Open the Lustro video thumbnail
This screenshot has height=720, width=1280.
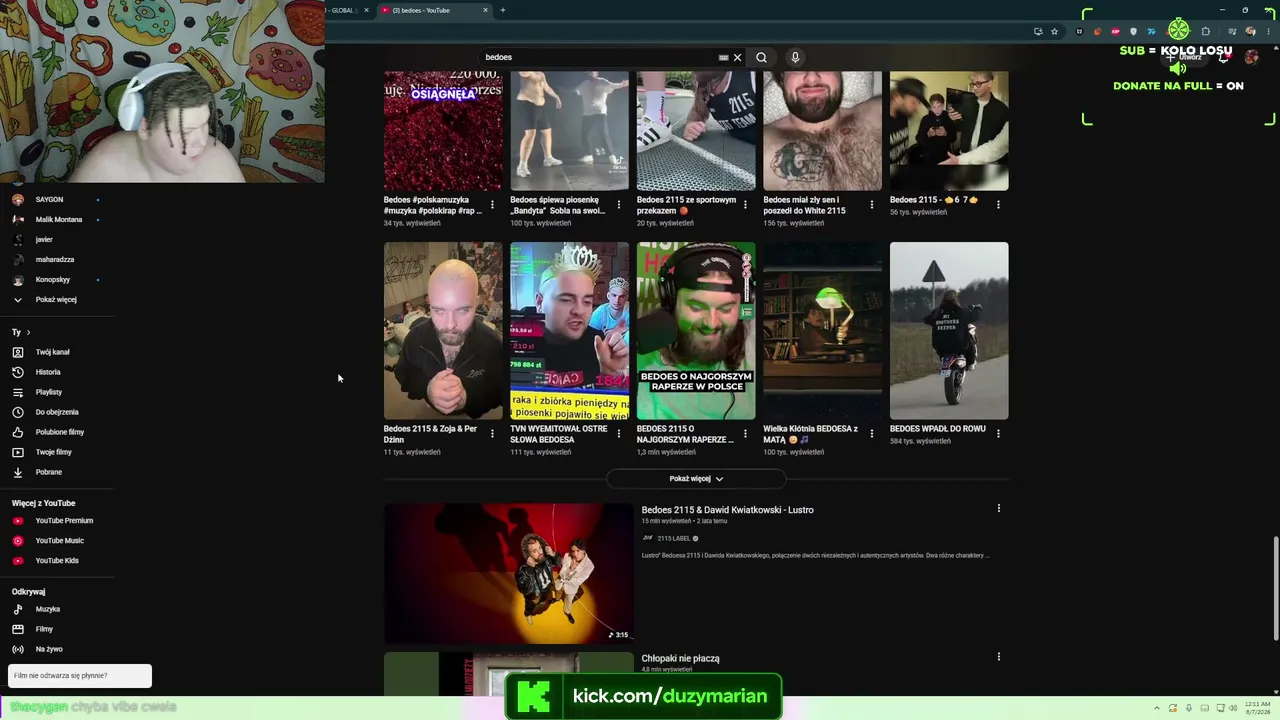(508, 573)
